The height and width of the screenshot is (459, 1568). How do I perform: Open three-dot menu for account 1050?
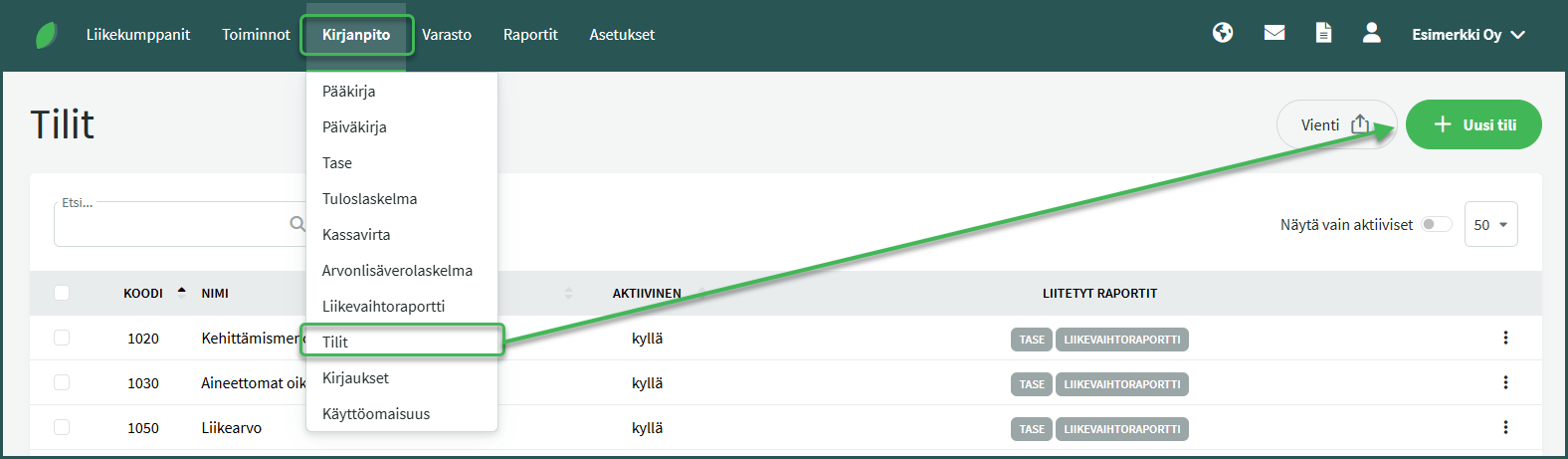tap(1505, 428)
